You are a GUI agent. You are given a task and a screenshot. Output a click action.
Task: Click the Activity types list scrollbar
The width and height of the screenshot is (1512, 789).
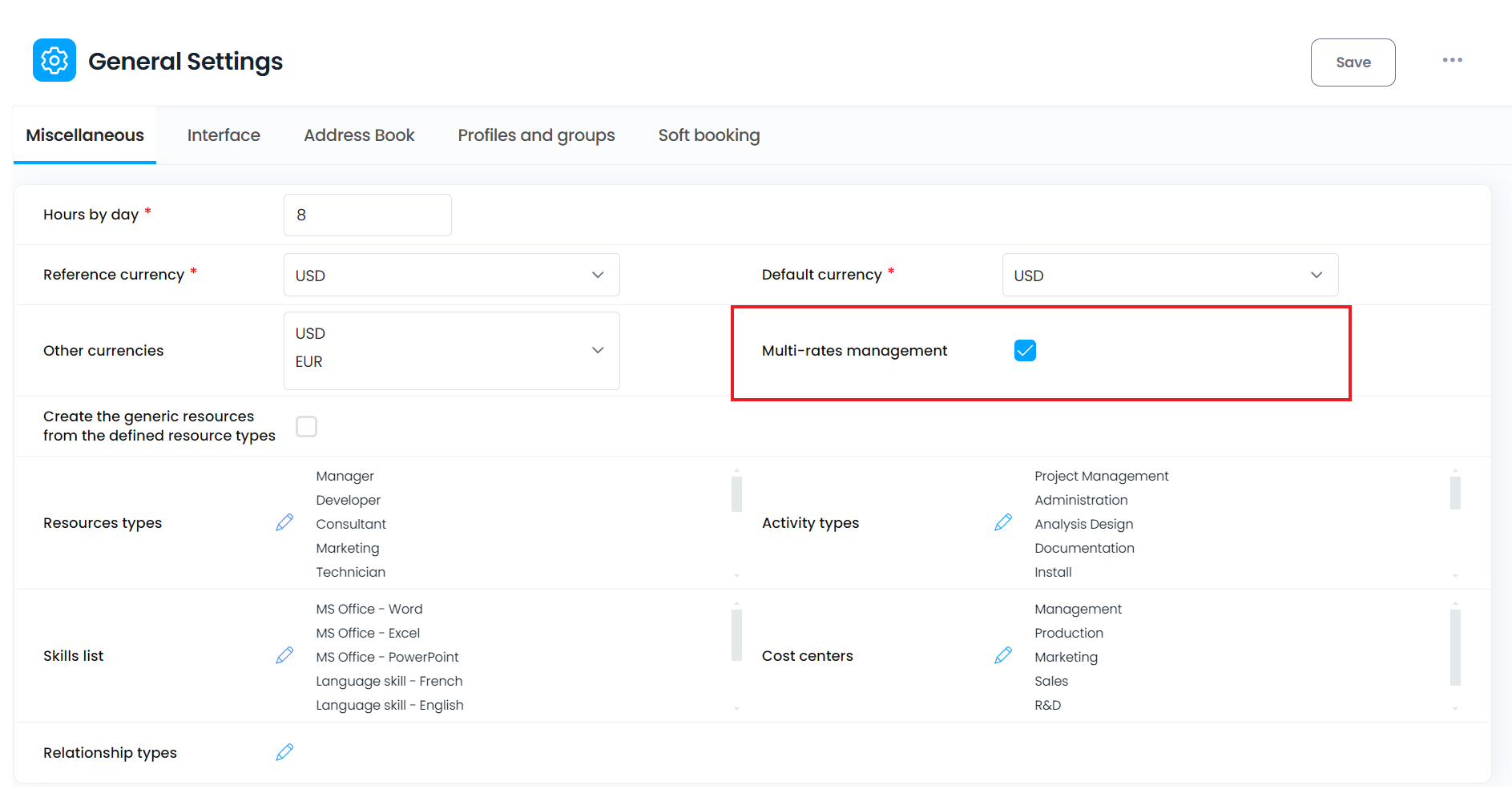click(x=1455, y=493)
